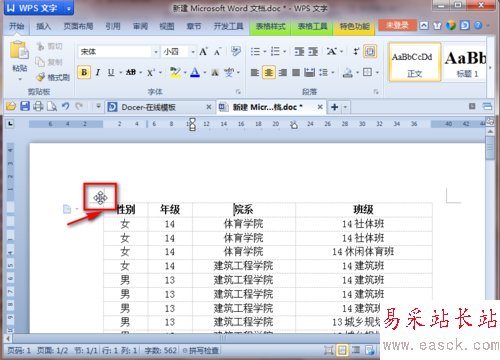Open the 开始 ribbon tab

point(17,26)
